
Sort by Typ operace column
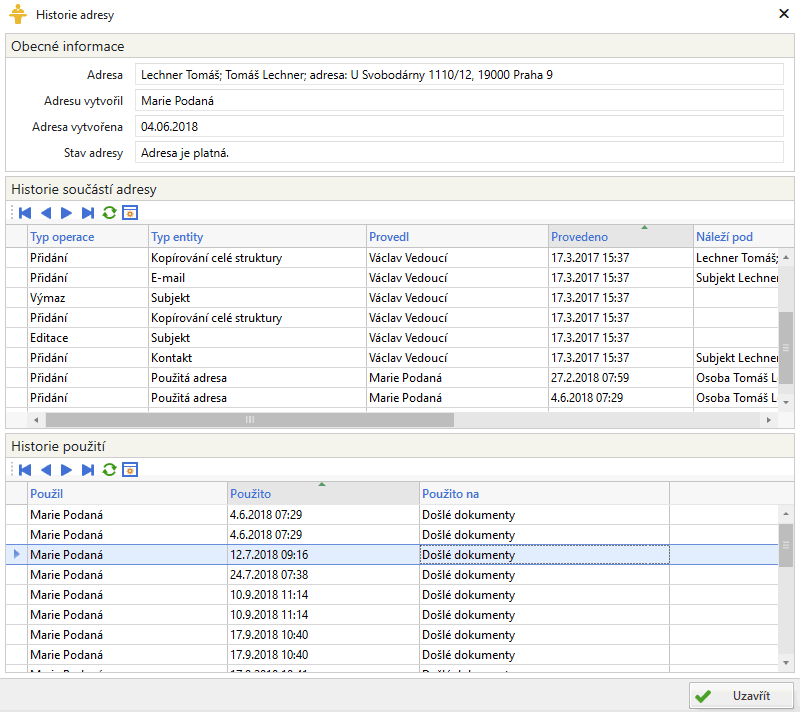tap(87, 237)
